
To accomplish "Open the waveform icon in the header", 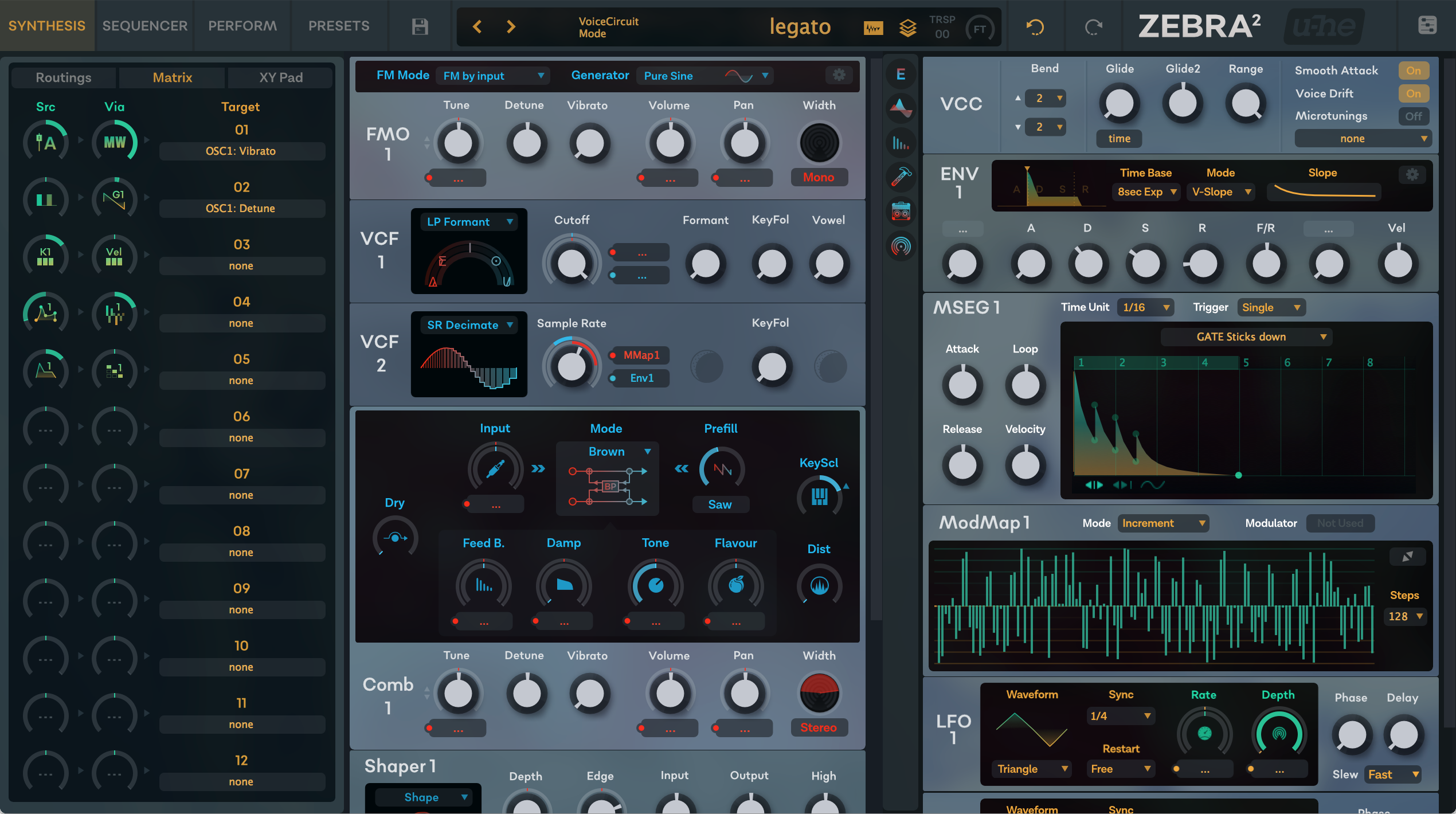I will pos(873,28).
